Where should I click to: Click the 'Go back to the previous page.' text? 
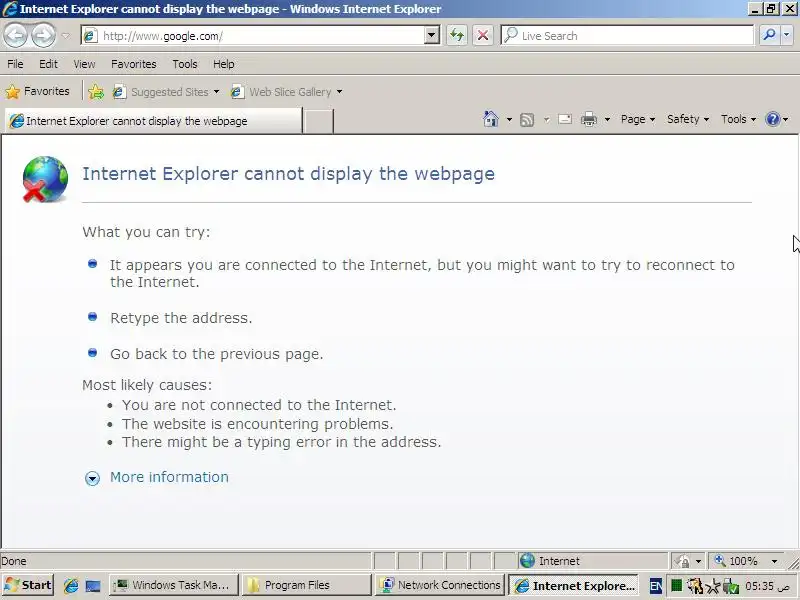click(216, 354)
